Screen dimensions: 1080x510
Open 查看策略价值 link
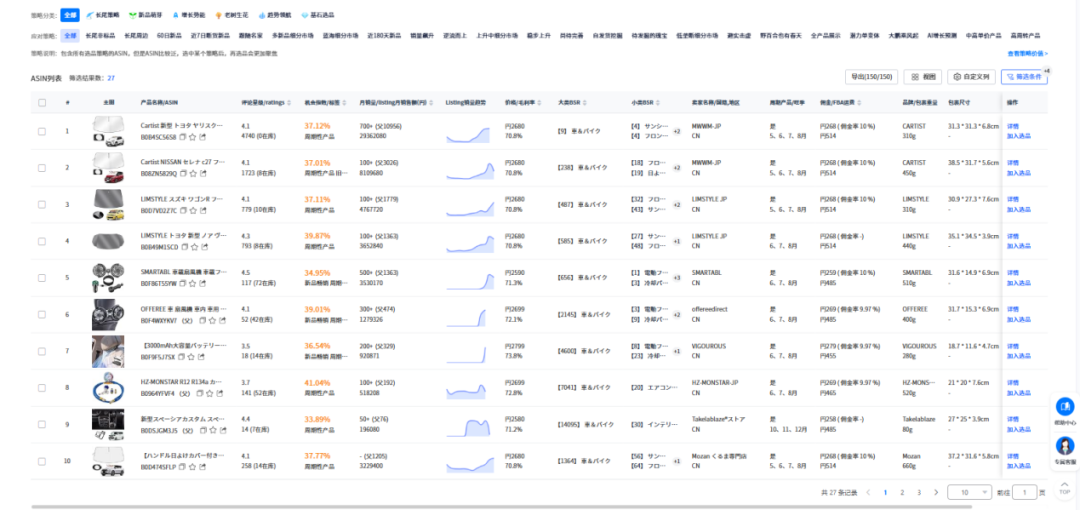(1028, 53)
